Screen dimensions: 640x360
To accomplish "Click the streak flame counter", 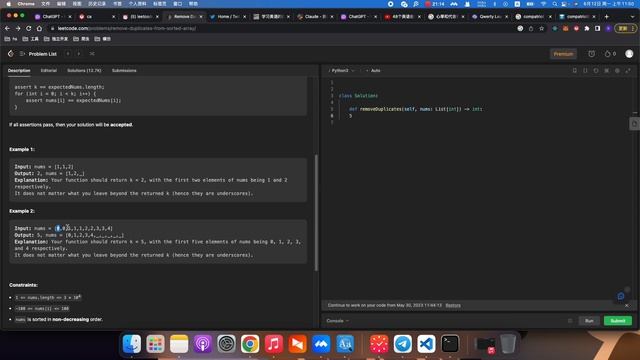I will point(610,54).
